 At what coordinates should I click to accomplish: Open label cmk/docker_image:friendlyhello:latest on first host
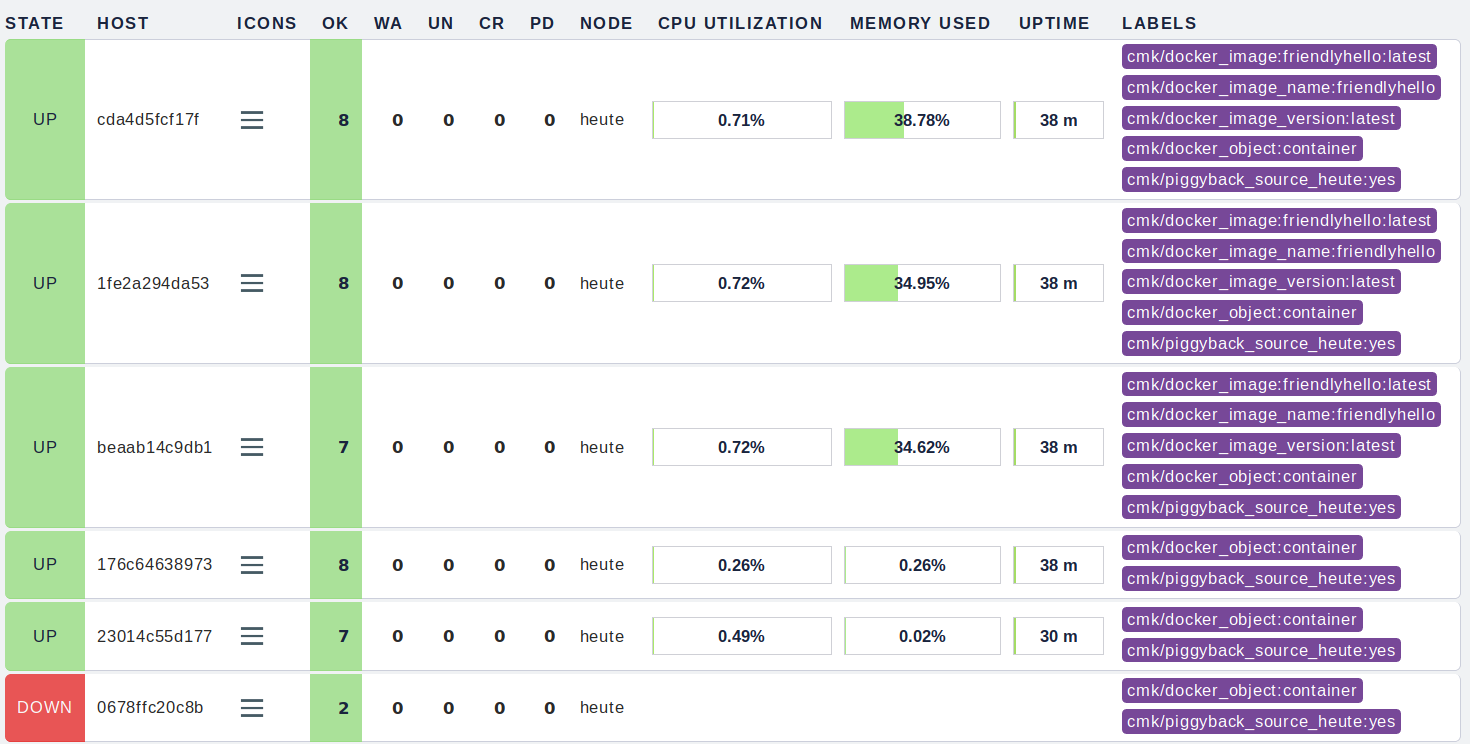coord(1280,56)
